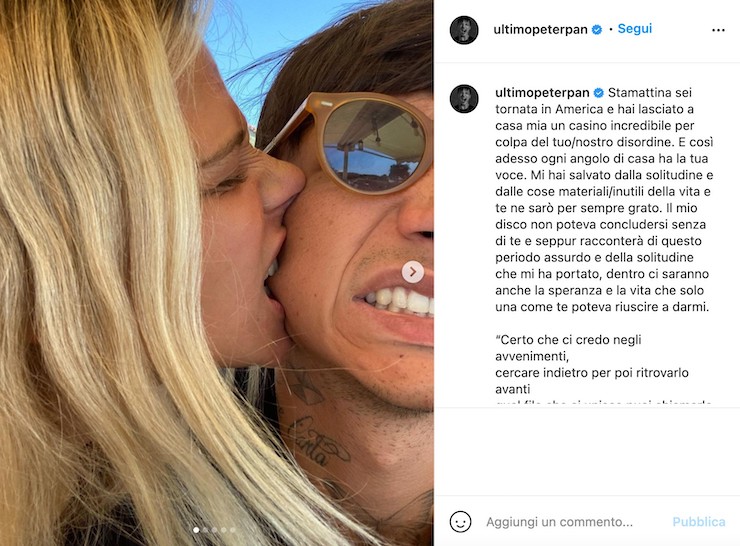
Task: Click Segui to follow the account
Action: click(x=635, y=29)
